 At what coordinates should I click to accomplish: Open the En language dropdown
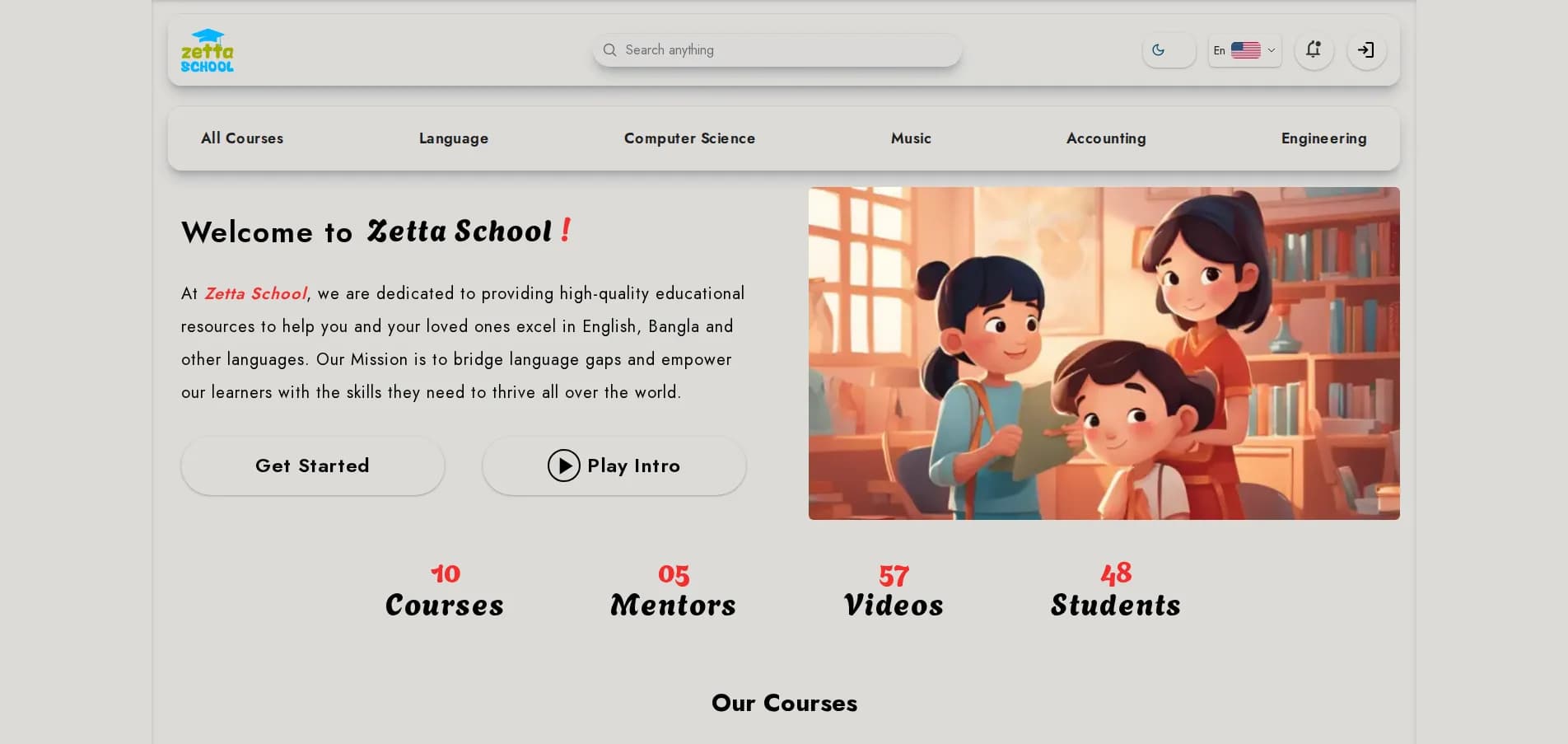click(1244, 50)
